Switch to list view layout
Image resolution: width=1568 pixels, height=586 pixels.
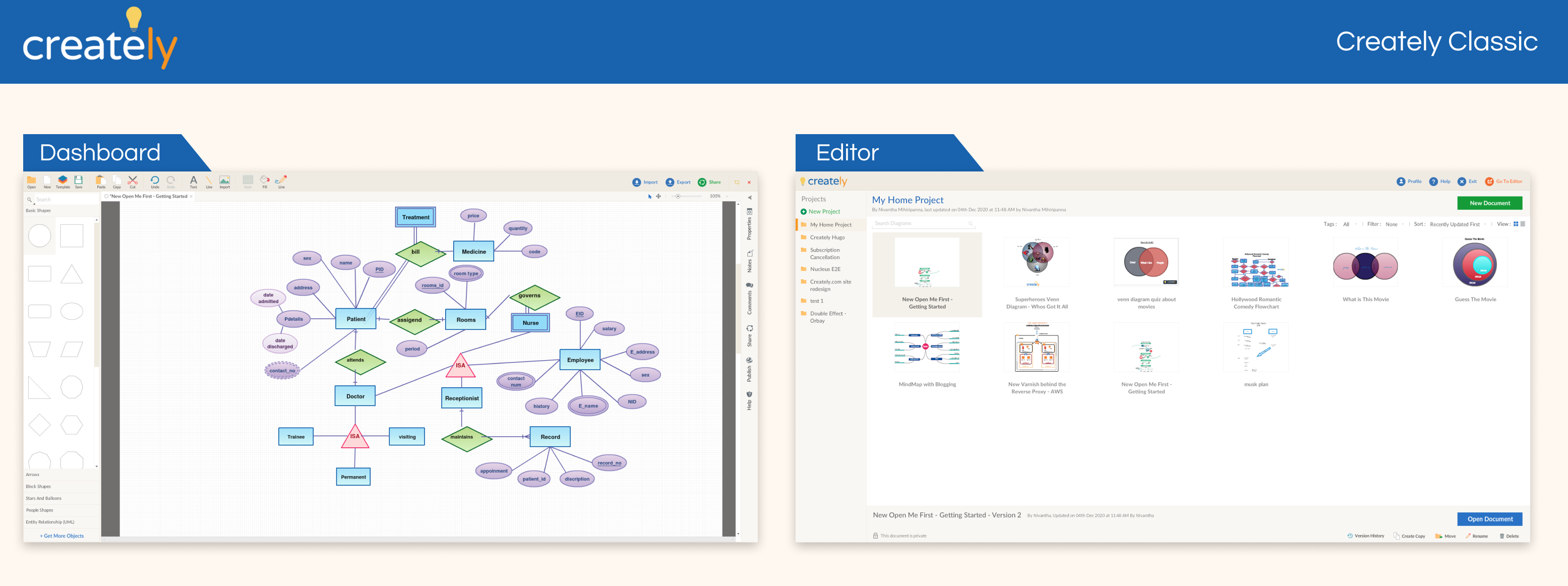click(1523, 224)
